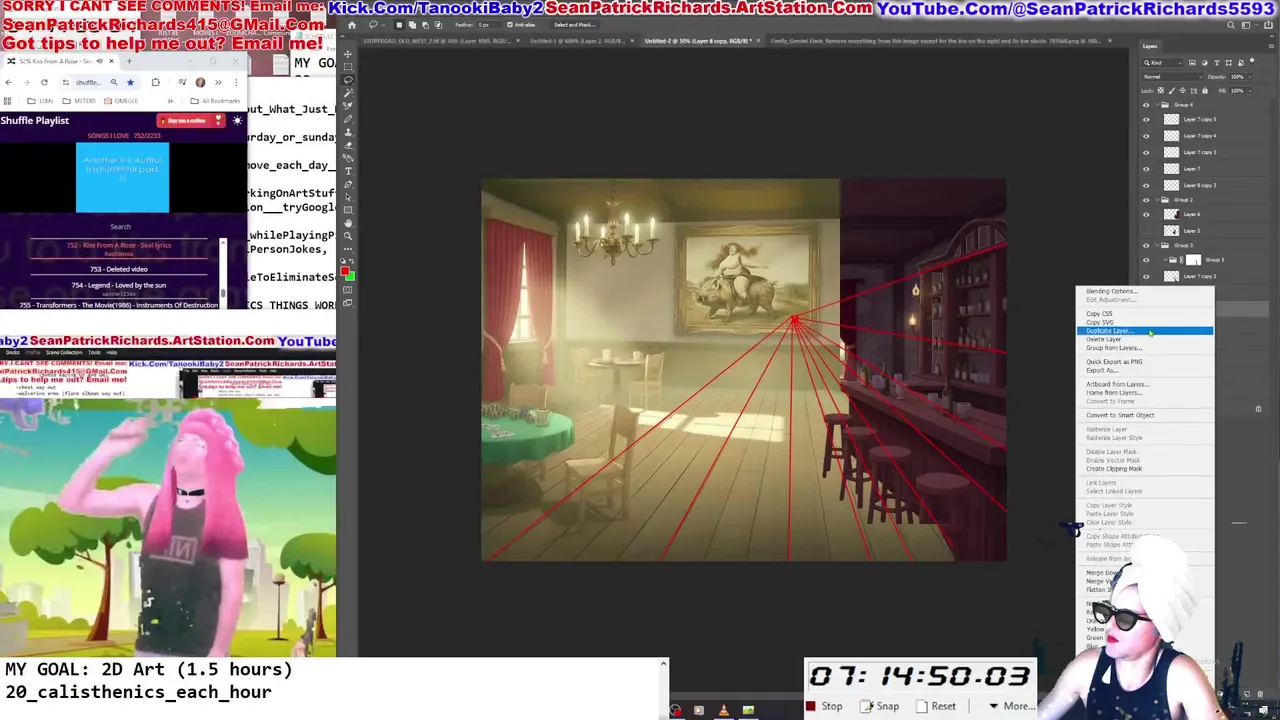The image size is (1280, 720).
Task: Select the Clone Stamp tool
Action: coord(348,132)
